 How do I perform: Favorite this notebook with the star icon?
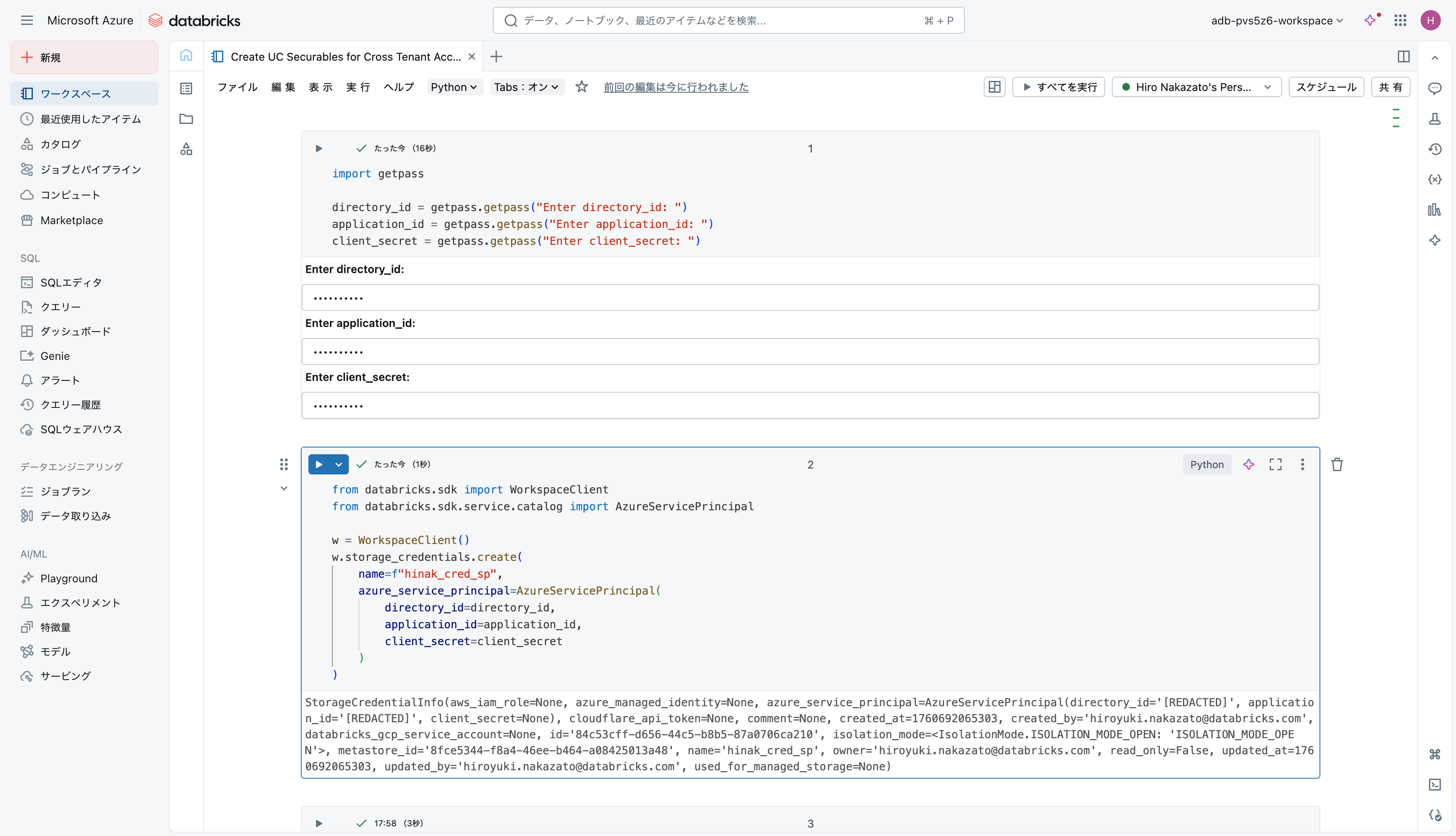(x=581, y=87)
